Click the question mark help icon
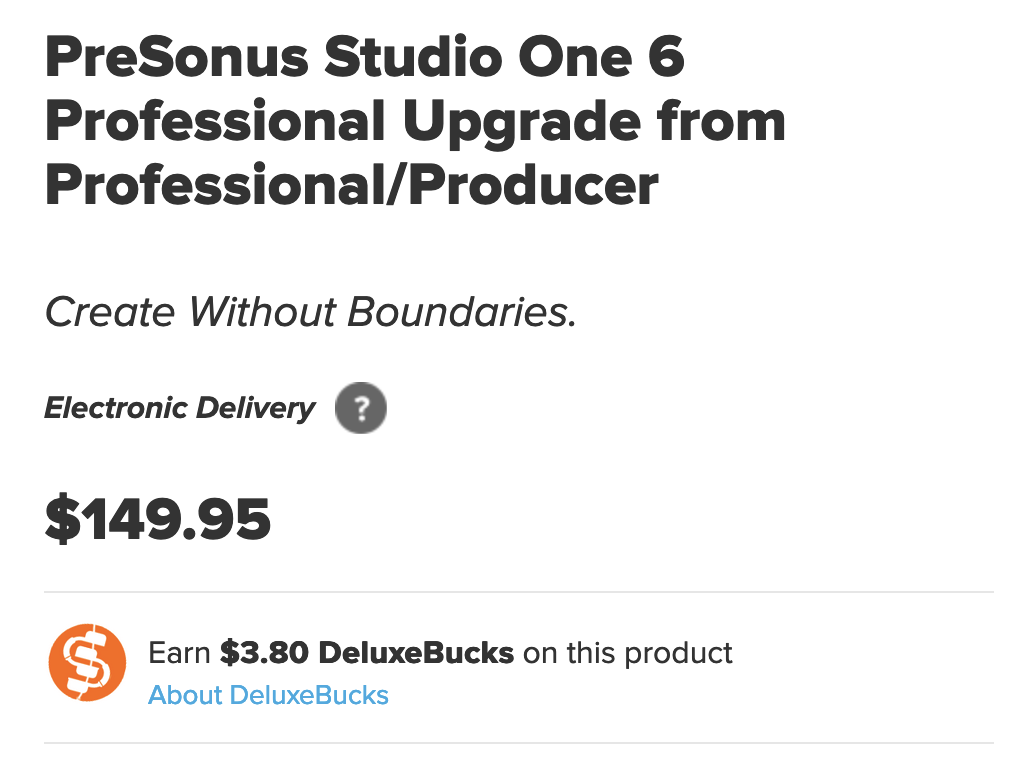The height and width of the screenshot is (766, 1034). [360, 409]
